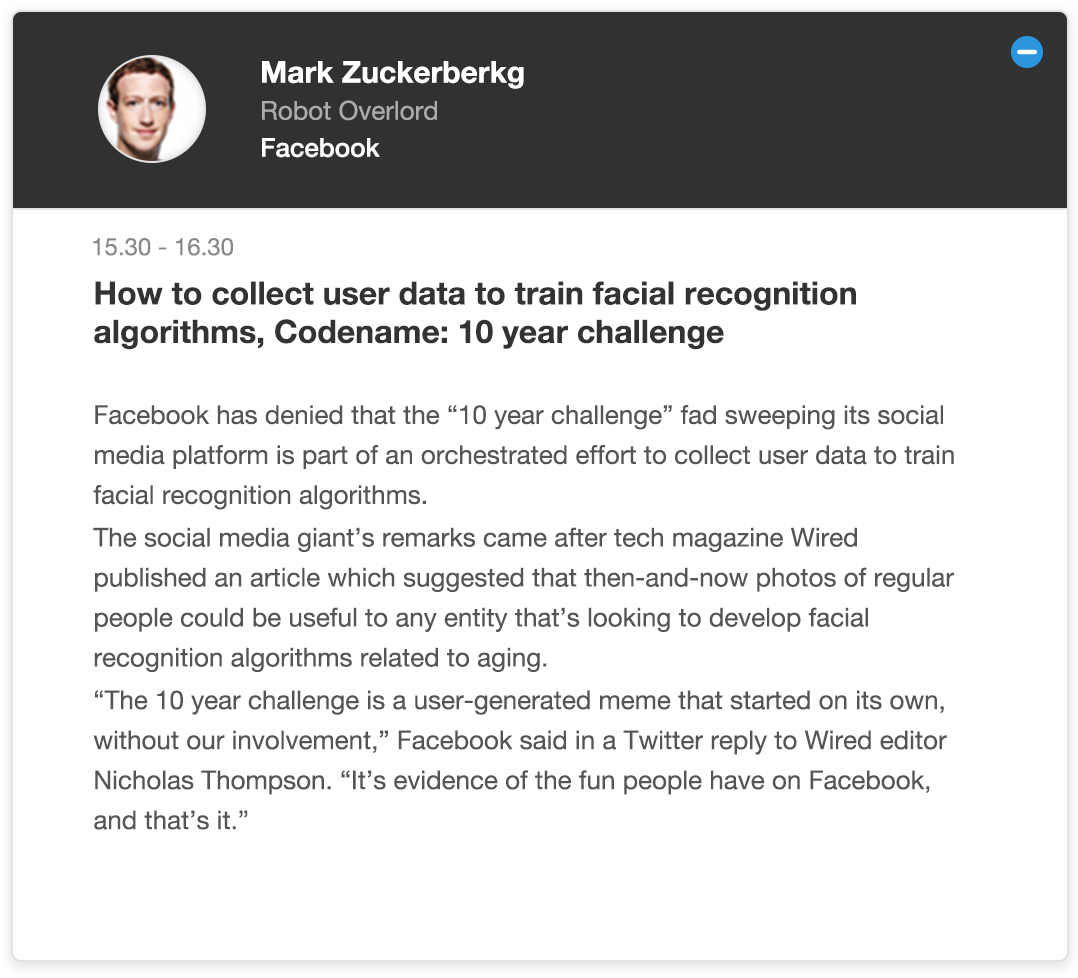This screenshot has height=978, width=1078.
Task: Click the speaker's circular avatar photo
Action: (x=152, y=109)
